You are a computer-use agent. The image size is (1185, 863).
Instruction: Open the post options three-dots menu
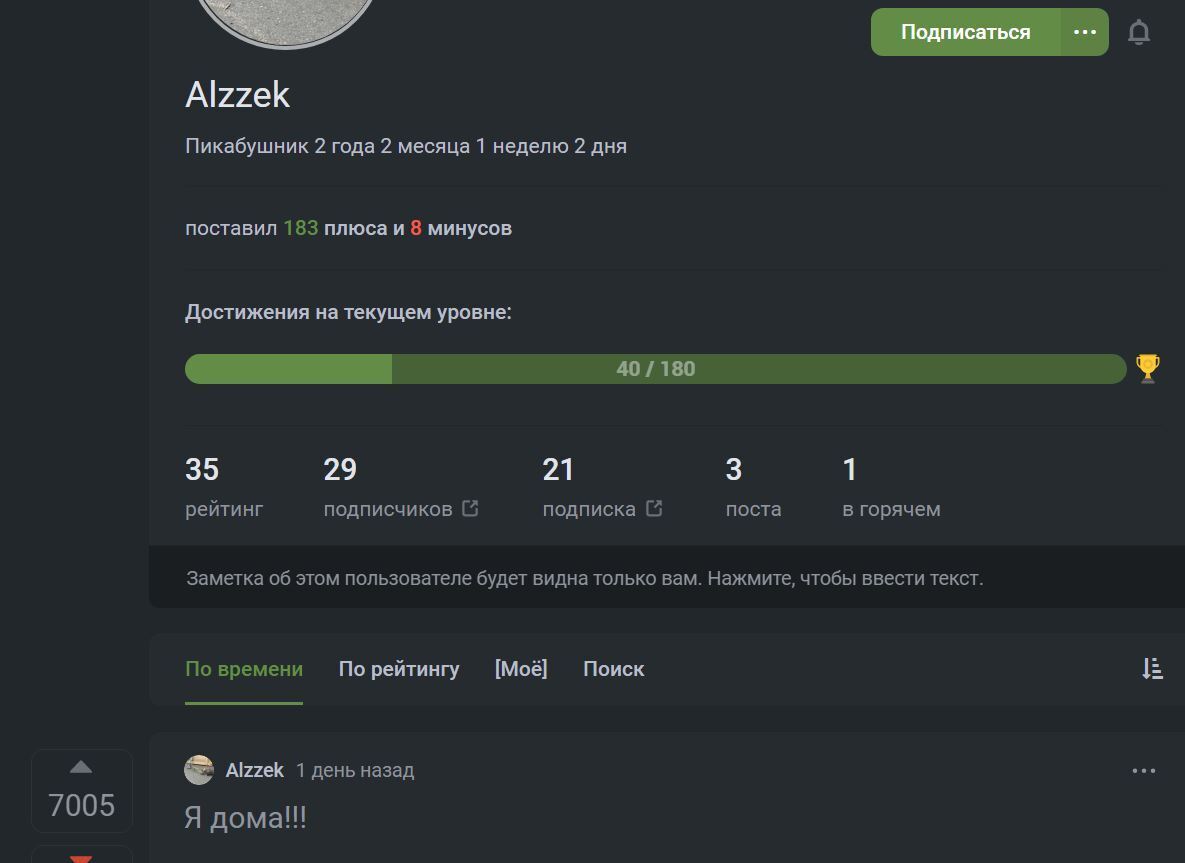(1143, 771)
